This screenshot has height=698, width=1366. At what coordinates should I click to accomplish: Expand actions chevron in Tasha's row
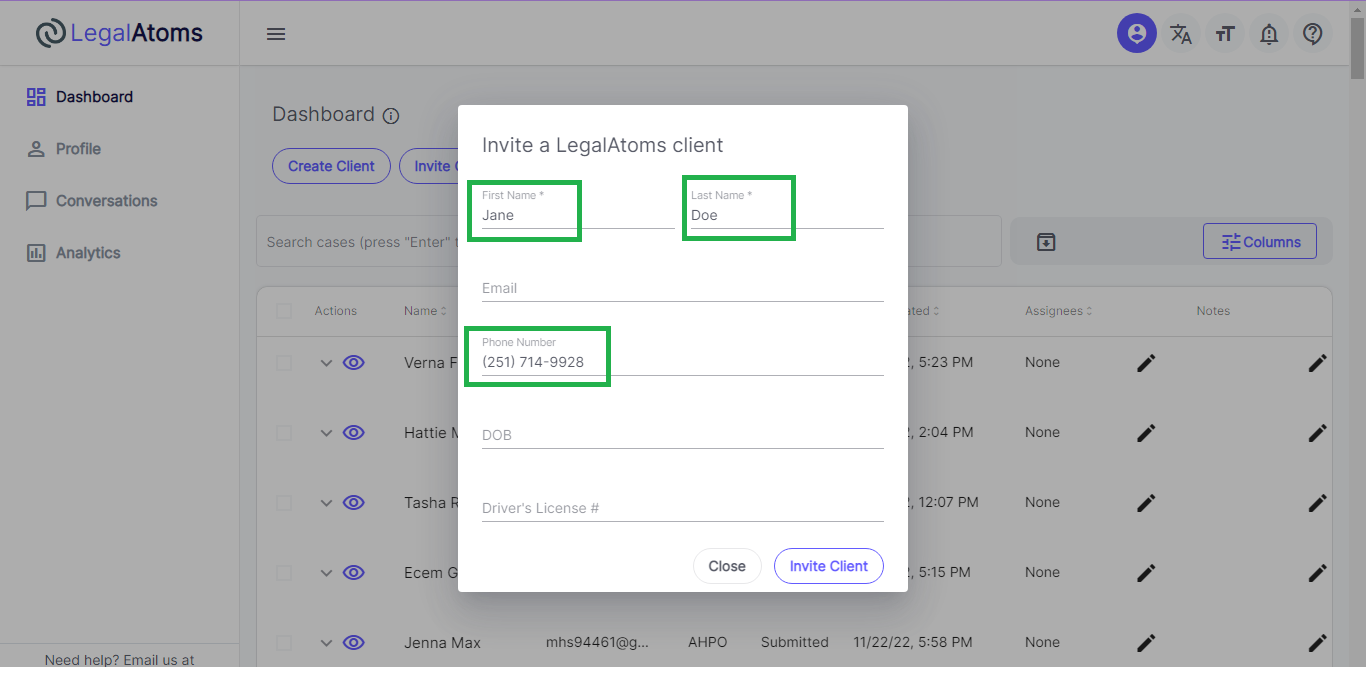326,503
